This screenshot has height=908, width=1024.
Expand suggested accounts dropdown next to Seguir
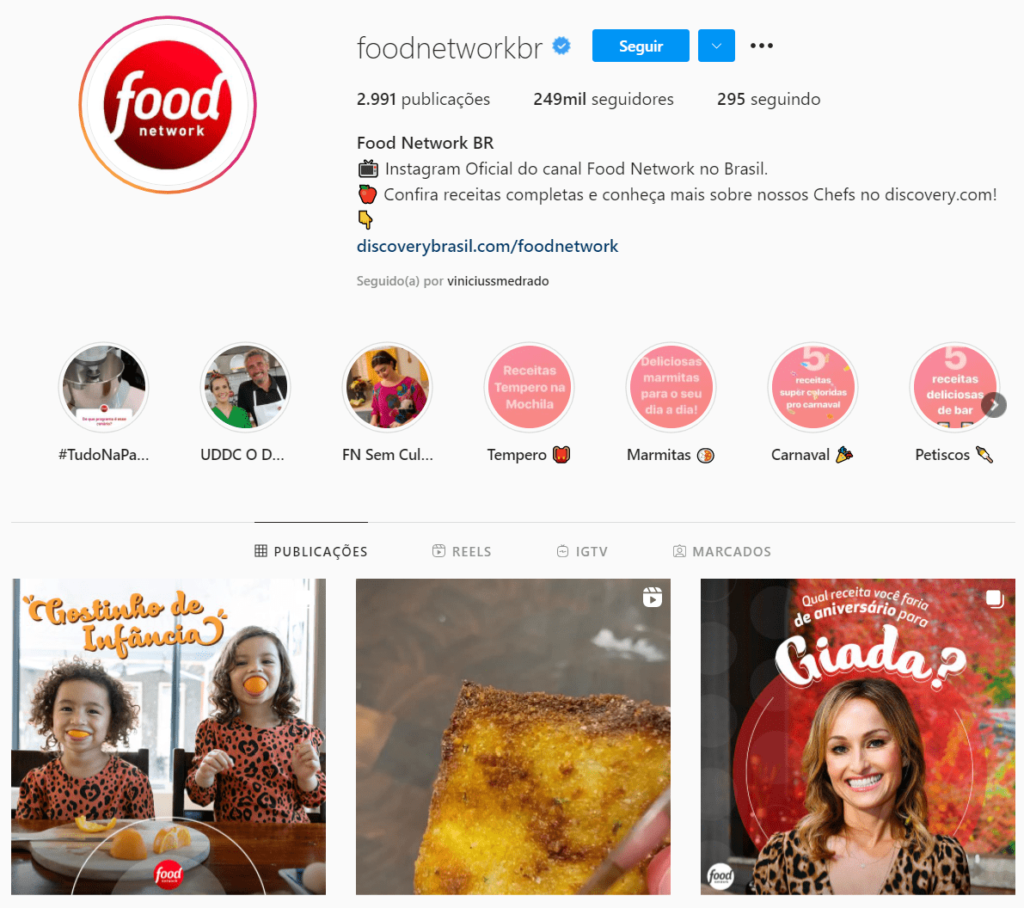pos(716,46)
